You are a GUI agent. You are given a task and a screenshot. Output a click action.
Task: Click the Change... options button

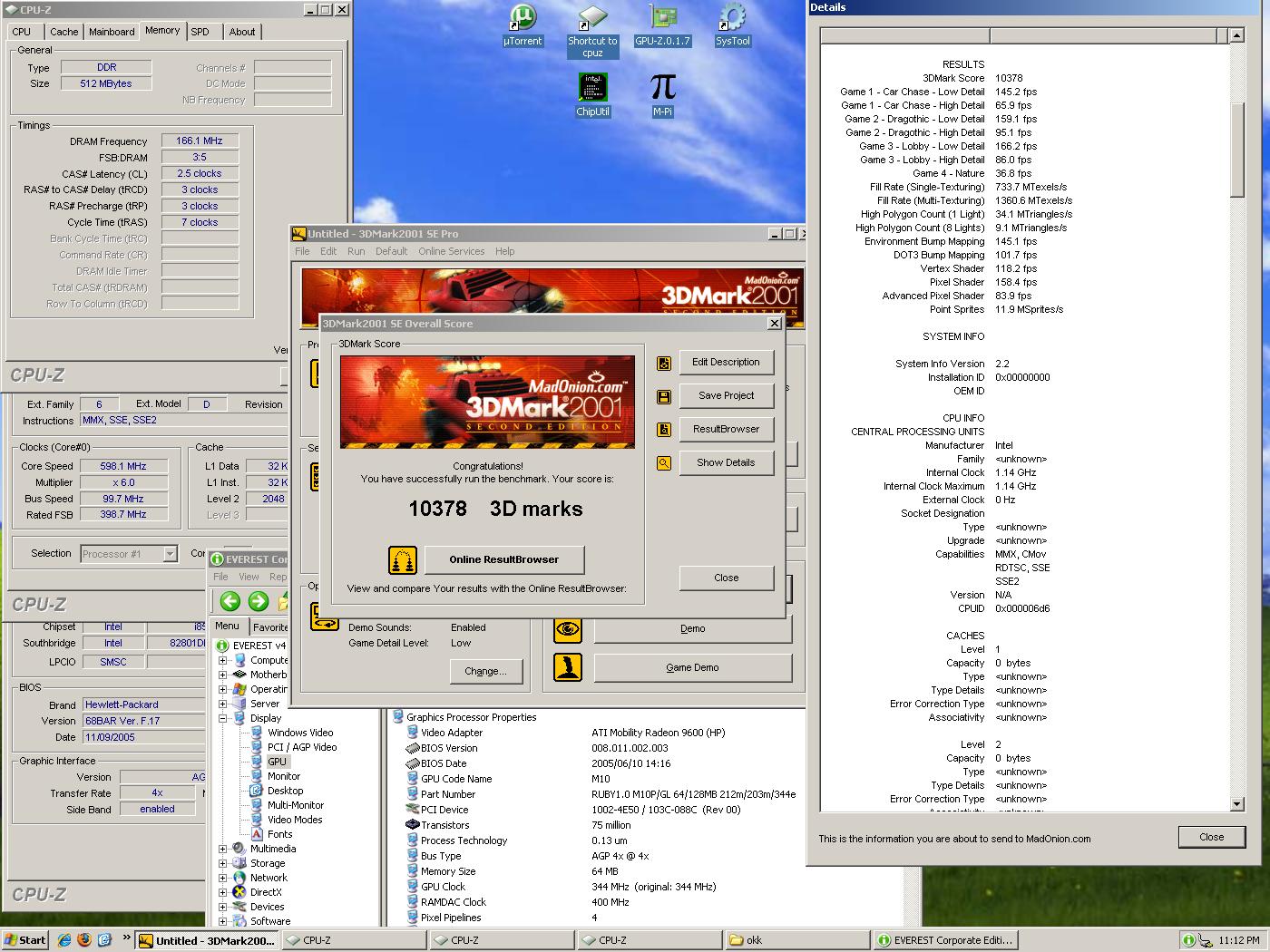tap(485, 671)
